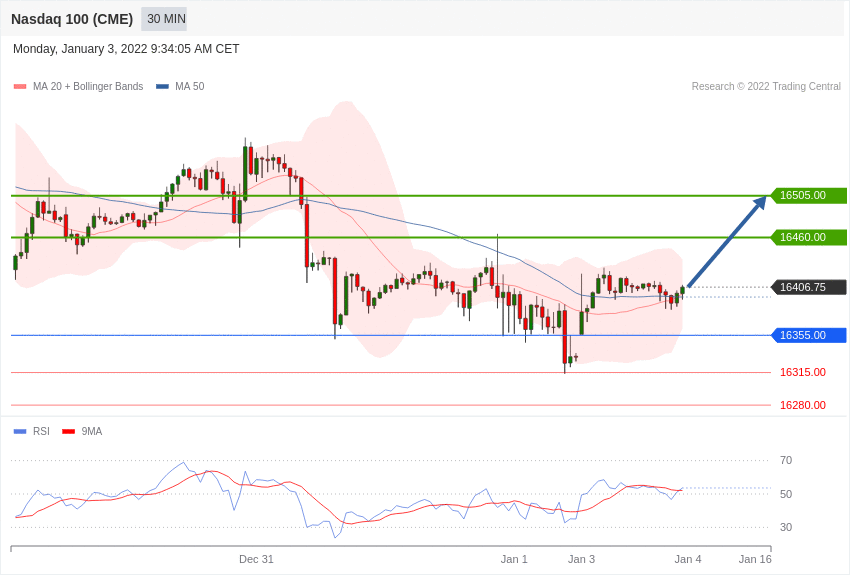Click the RSI 70 level label

tap(786, 461)
